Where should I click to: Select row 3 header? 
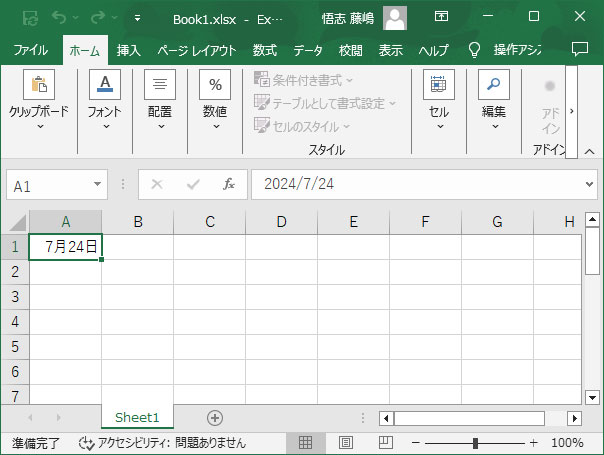point(15,297)
